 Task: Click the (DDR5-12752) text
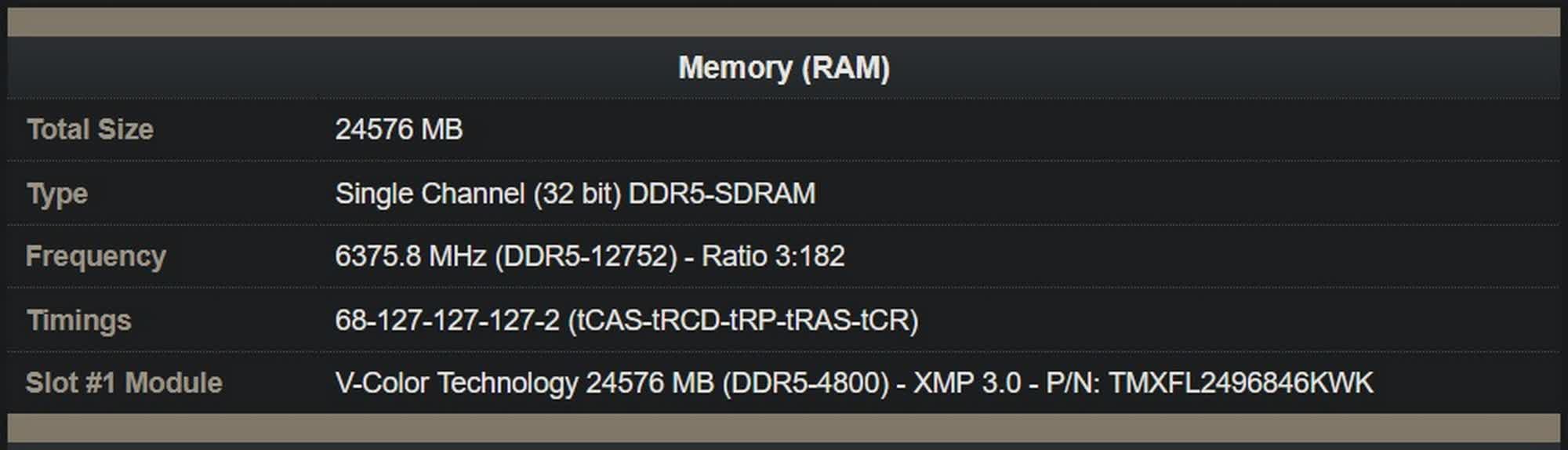[x=586, y=256]
